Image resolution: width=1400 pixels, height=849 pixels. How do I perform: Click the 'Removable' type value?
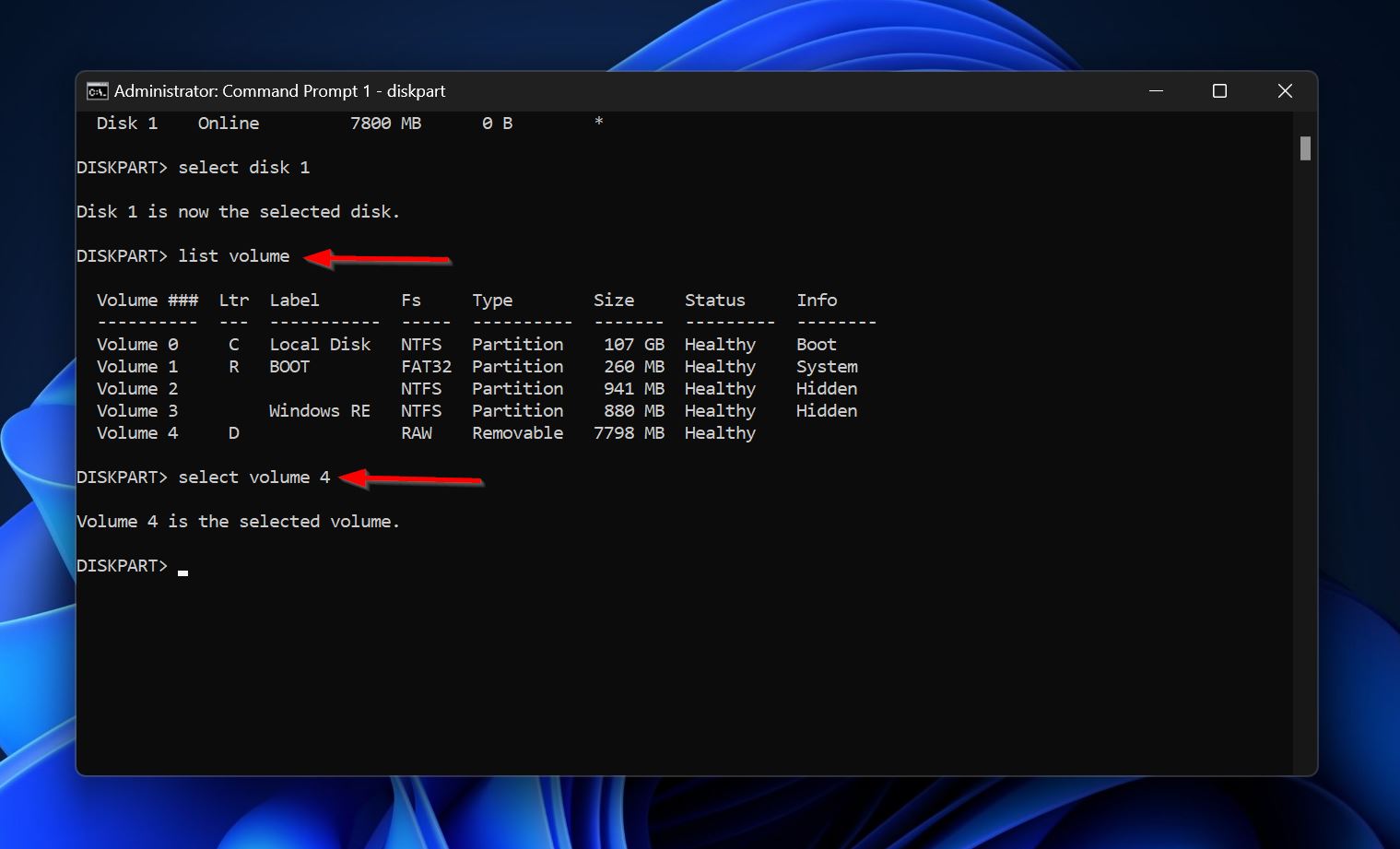[x=517, y=433]
